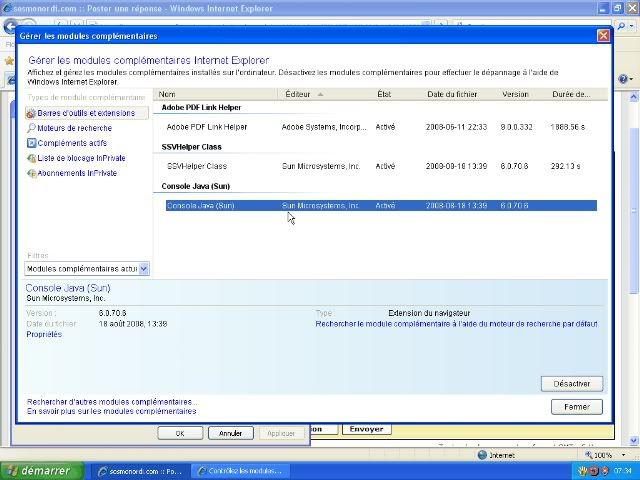Select Barres d'outils et extensions category

point(86,113)
